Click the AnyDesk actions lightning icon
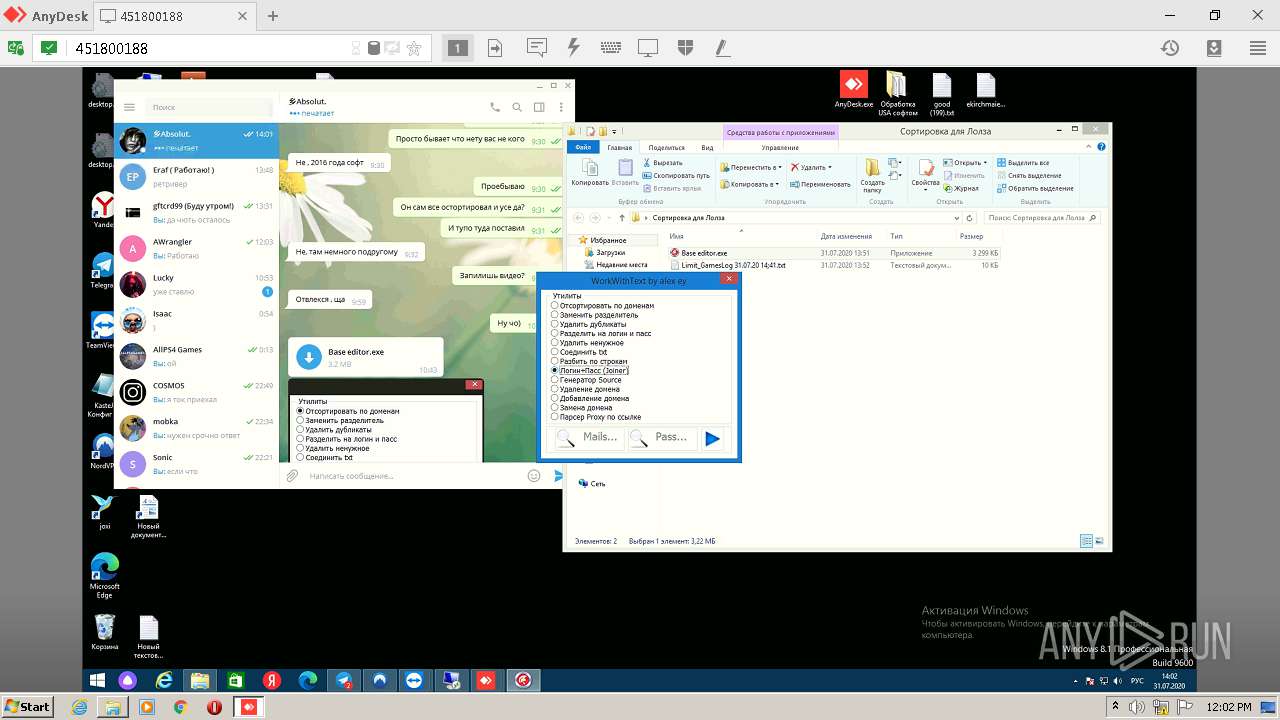1280x720 pixels. point(573,48)
